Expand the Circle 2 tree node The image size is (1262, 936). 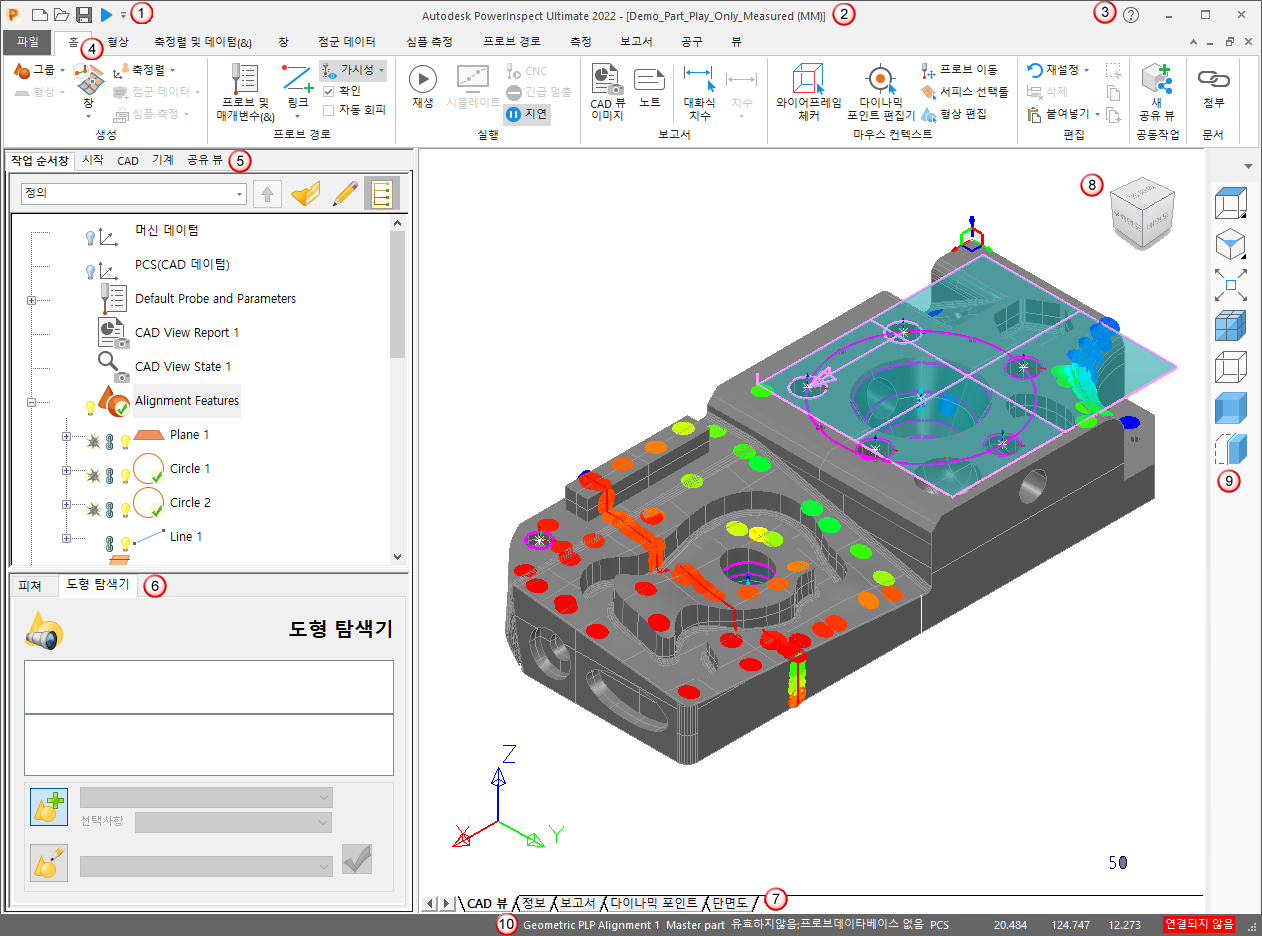click(x=67, y=504)
